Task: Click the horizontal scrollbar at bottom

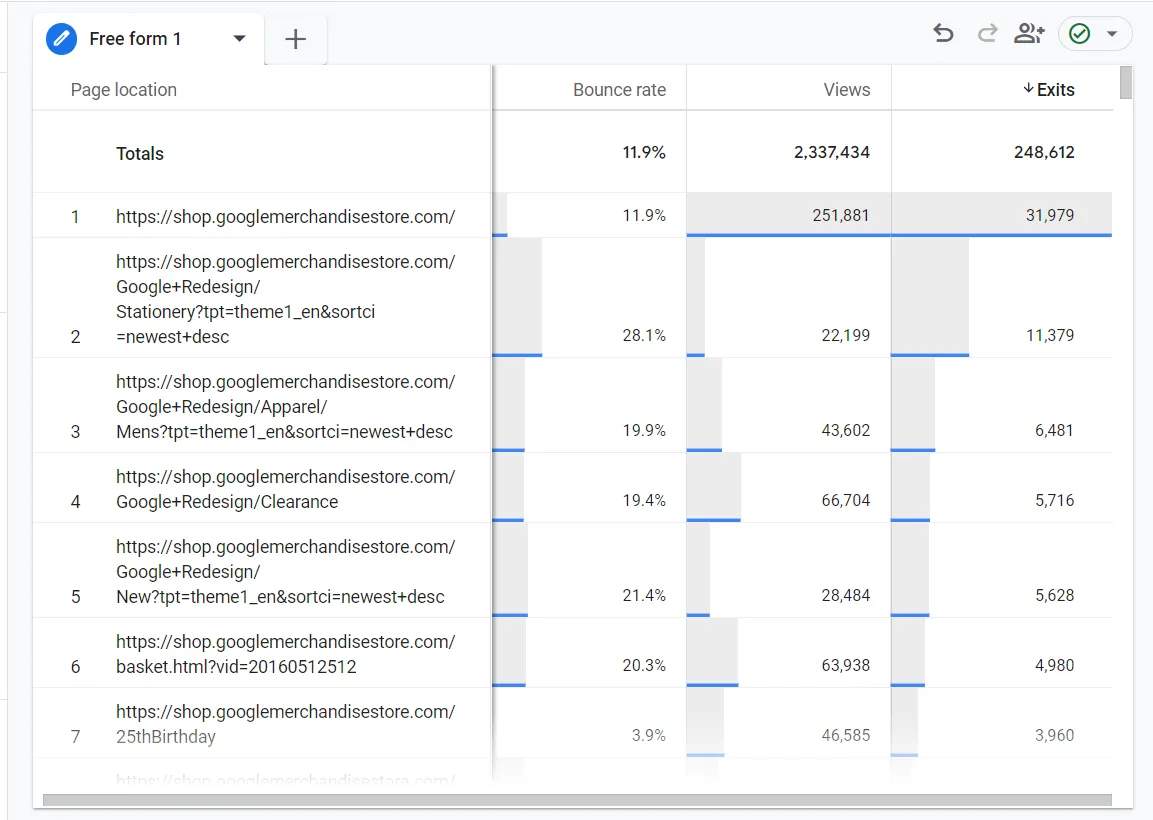Action: [577, 800]
